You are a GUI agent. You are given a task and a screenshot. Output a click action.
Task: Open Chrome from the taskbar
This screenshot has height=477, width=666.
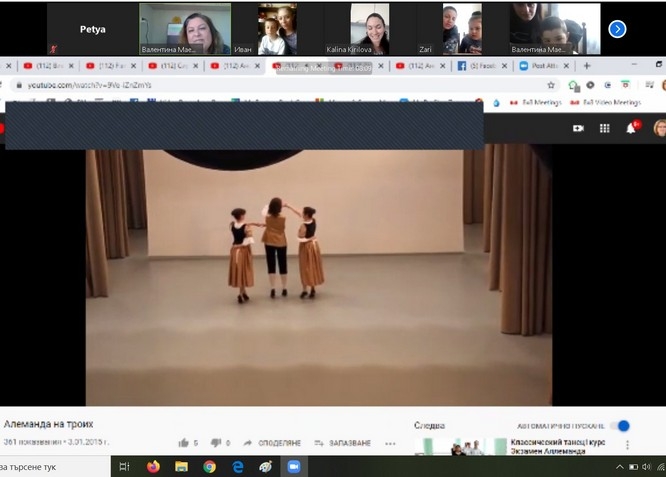(x=209, y=466)
